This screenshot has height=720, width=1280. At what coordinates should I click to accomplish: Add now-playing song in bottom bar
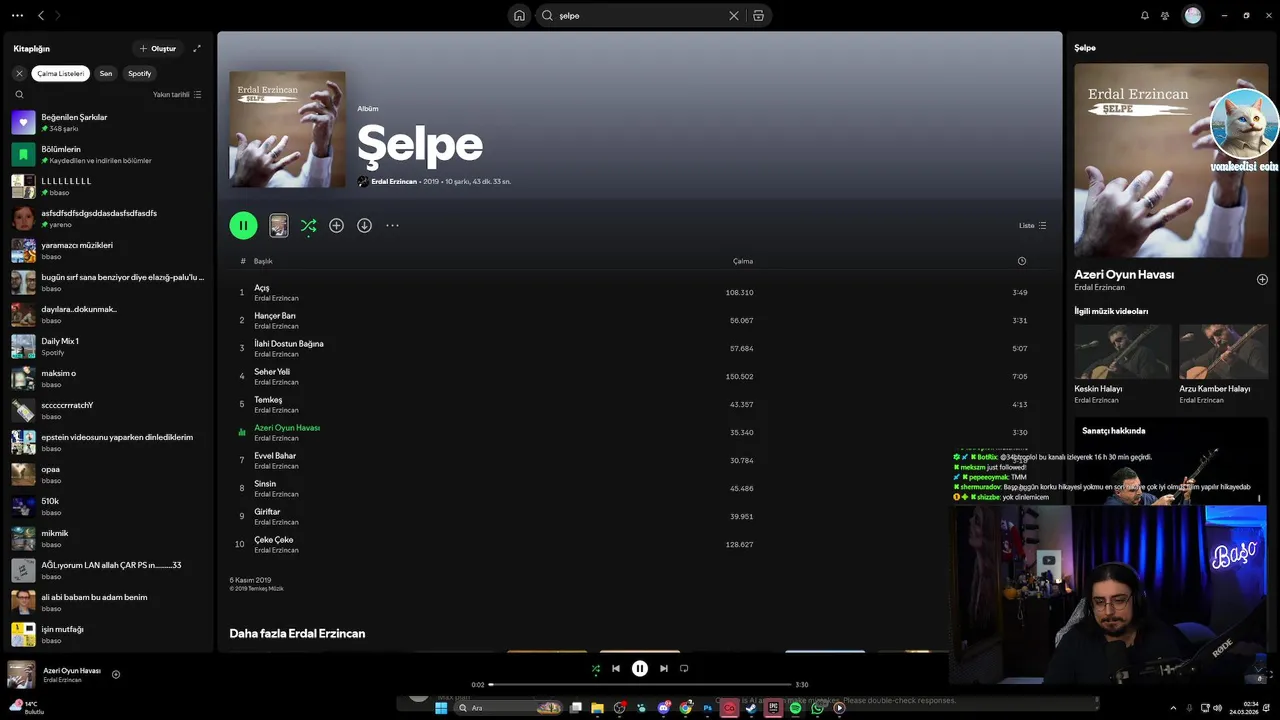click(x=116, y=675)
